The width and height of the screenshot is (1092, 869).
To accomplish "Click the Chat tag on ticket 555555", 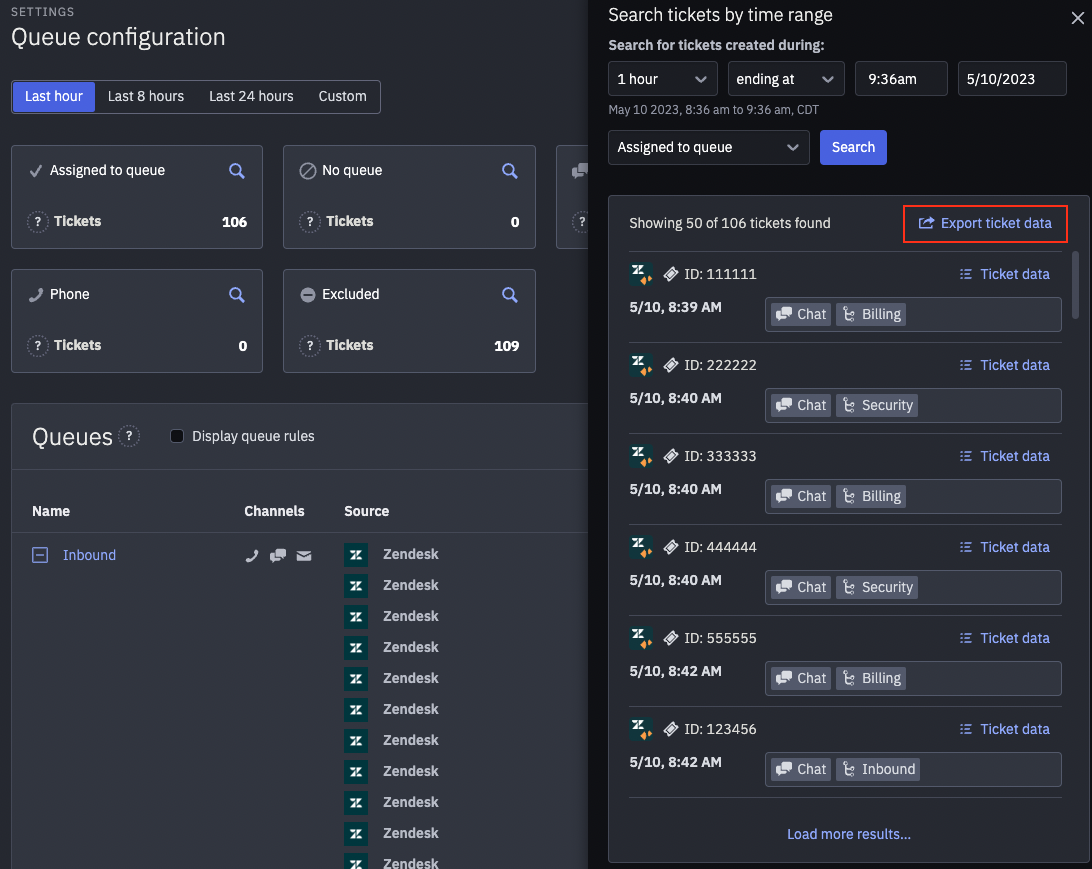I will point(801,678).
